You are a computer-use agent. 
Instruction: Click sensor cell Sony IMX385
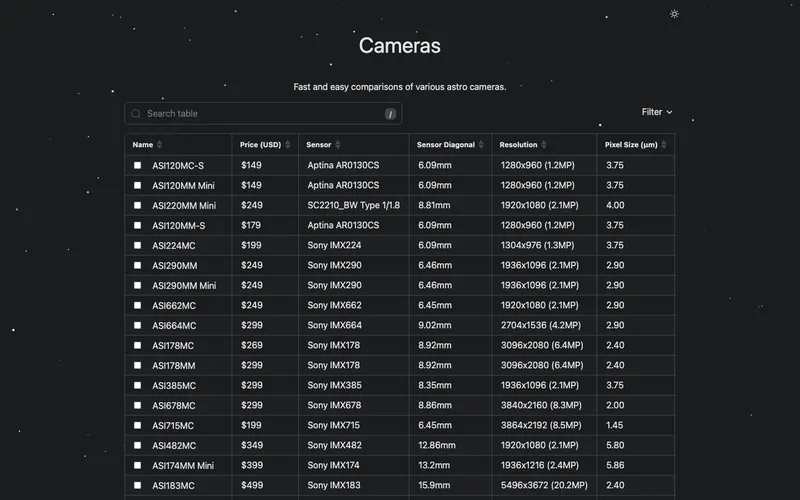(x=334, y=385)
